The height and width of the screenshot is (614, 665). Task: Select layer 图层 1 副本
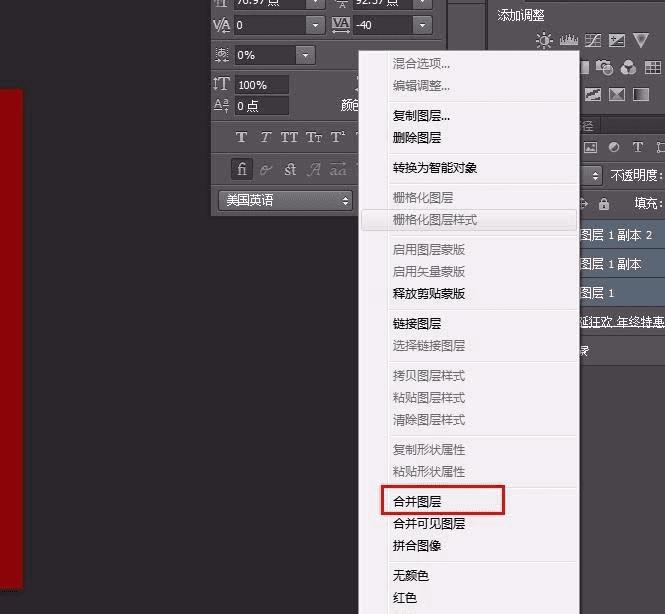click(x=622, y=264)
